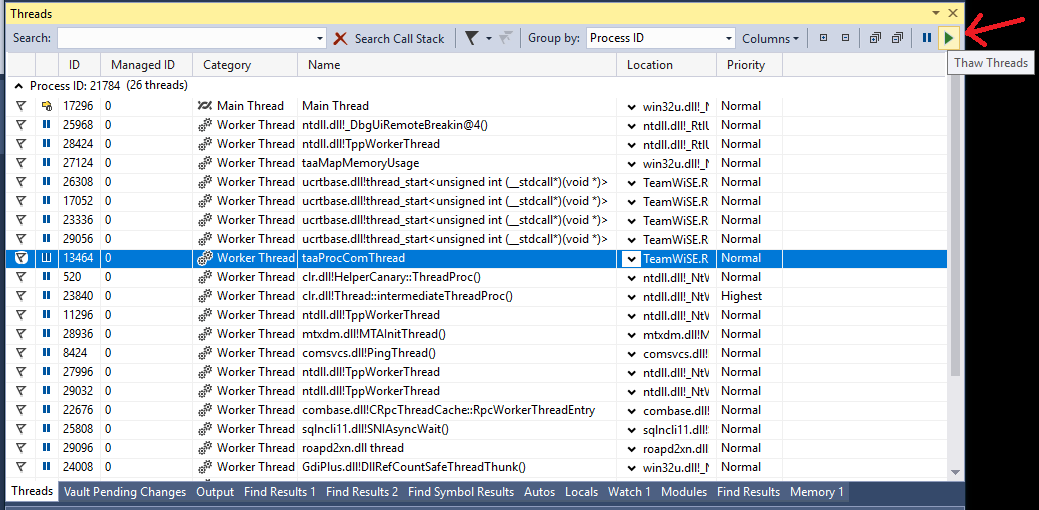
Task: Select the Highest priority cell
Action: (x=741, y=296)
